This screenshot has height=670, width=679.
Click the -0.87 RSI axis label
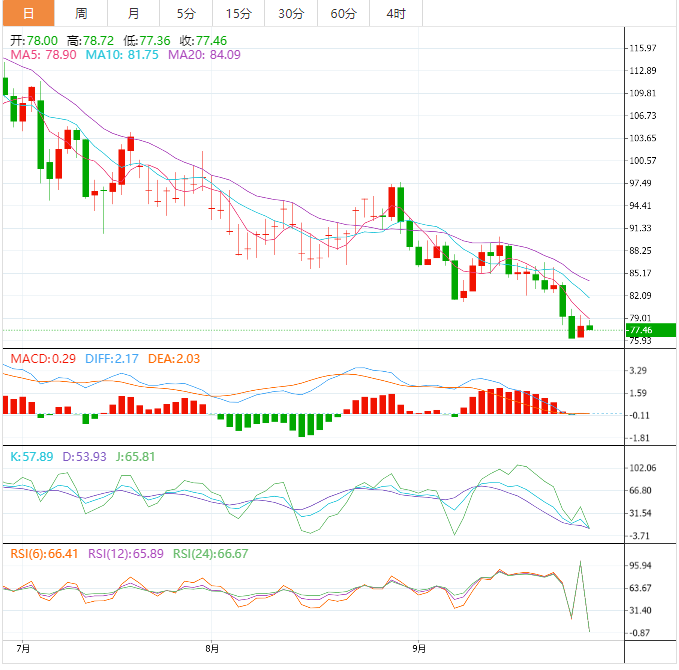click(x=639, y=633)
